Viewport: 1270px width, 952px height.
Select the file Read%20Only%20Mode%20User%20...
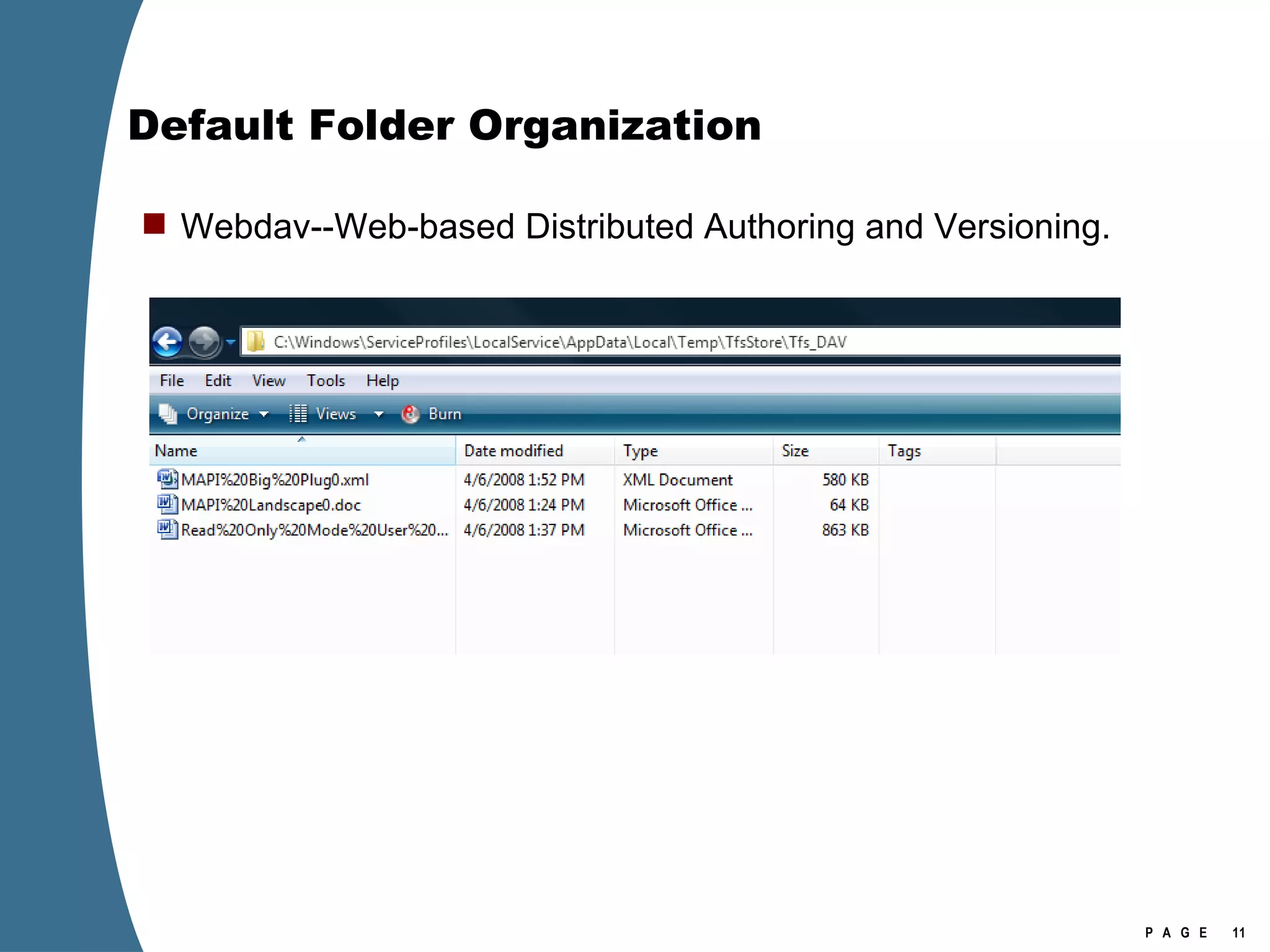(x=314, y=531)
